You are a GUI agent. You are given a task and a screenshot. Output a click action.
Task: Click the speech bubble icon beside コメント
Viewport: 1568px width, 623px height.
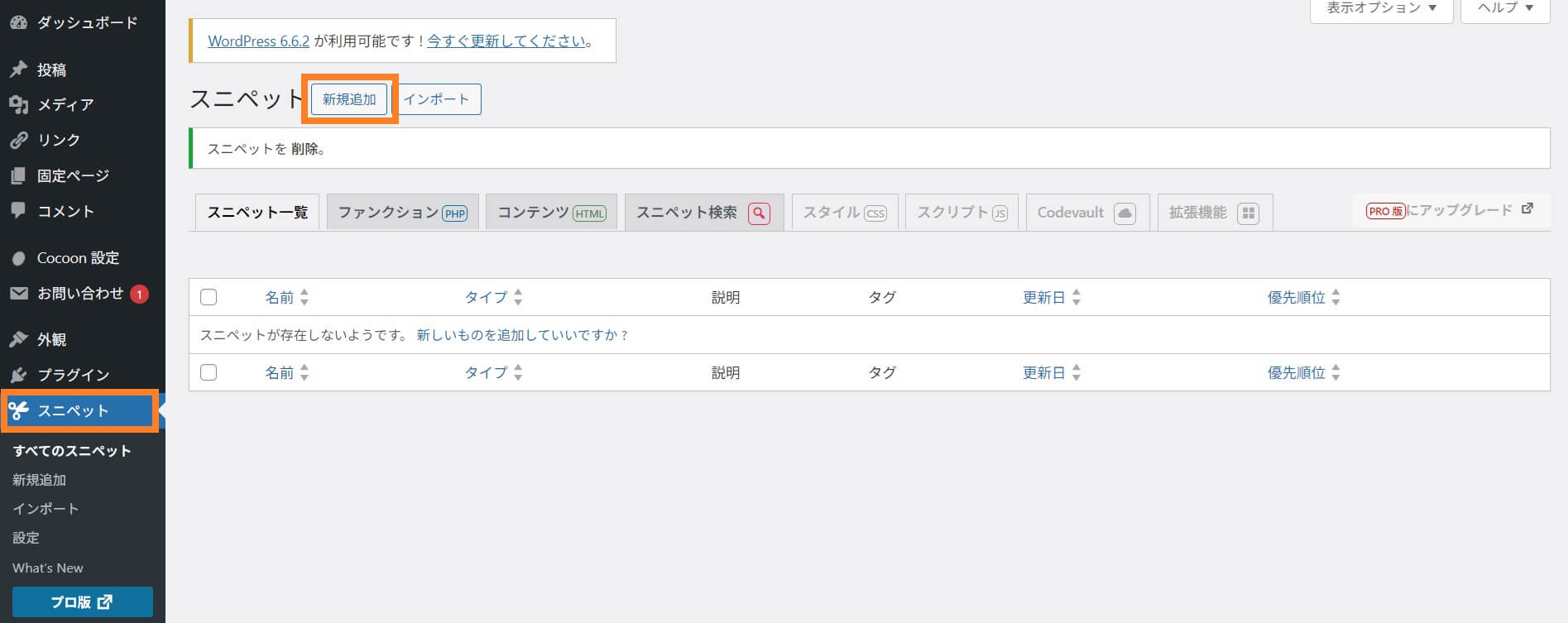(18, 210)
